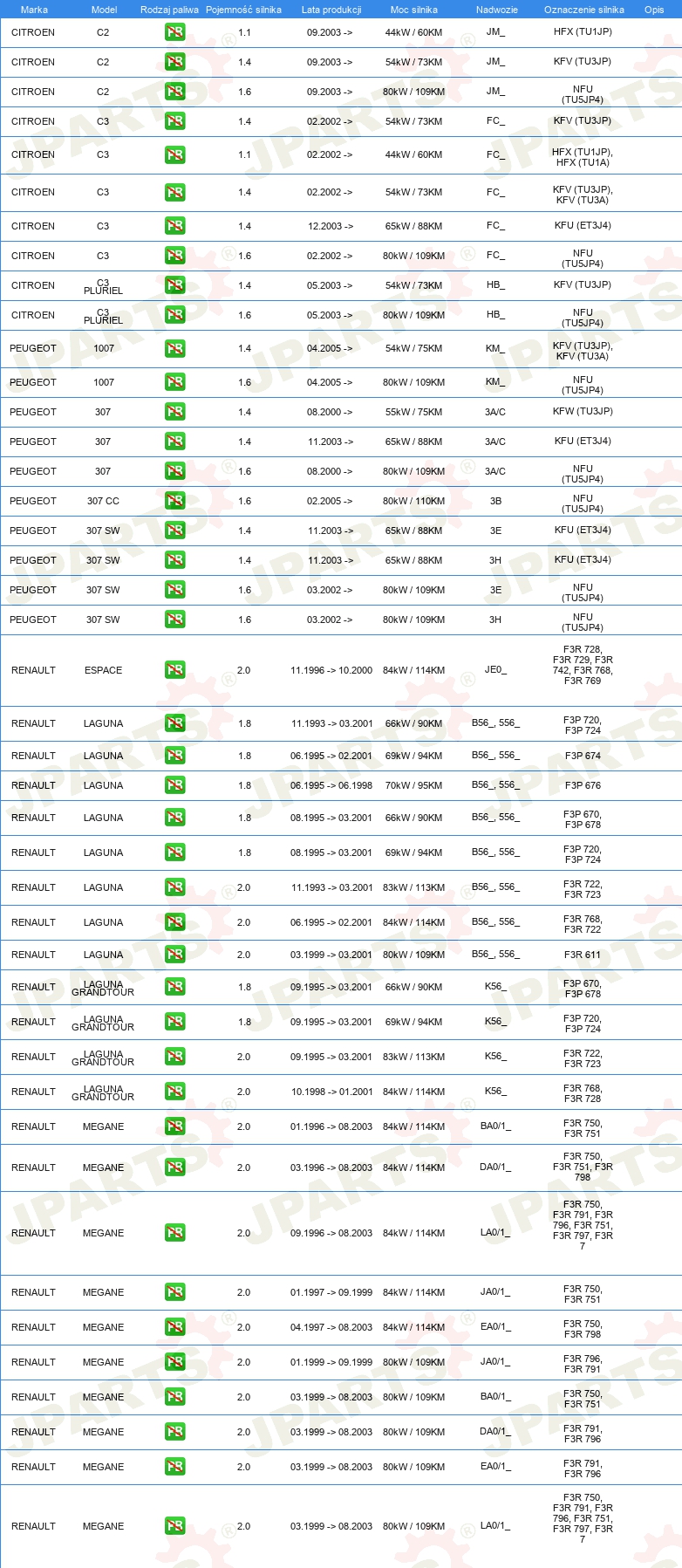Select the 02.2005 -> production date cell
682x1568 pixels.
330,501
